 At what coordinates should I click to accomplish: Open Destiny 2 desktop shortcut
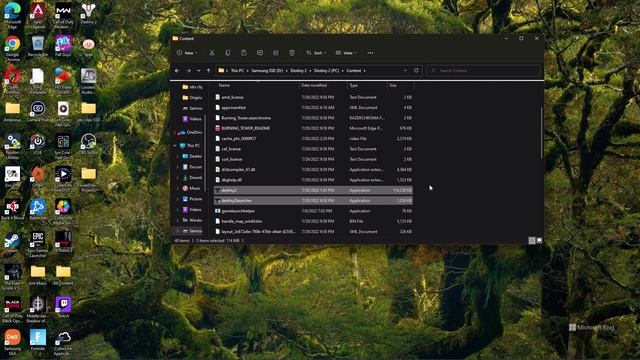tap(88, 14)
